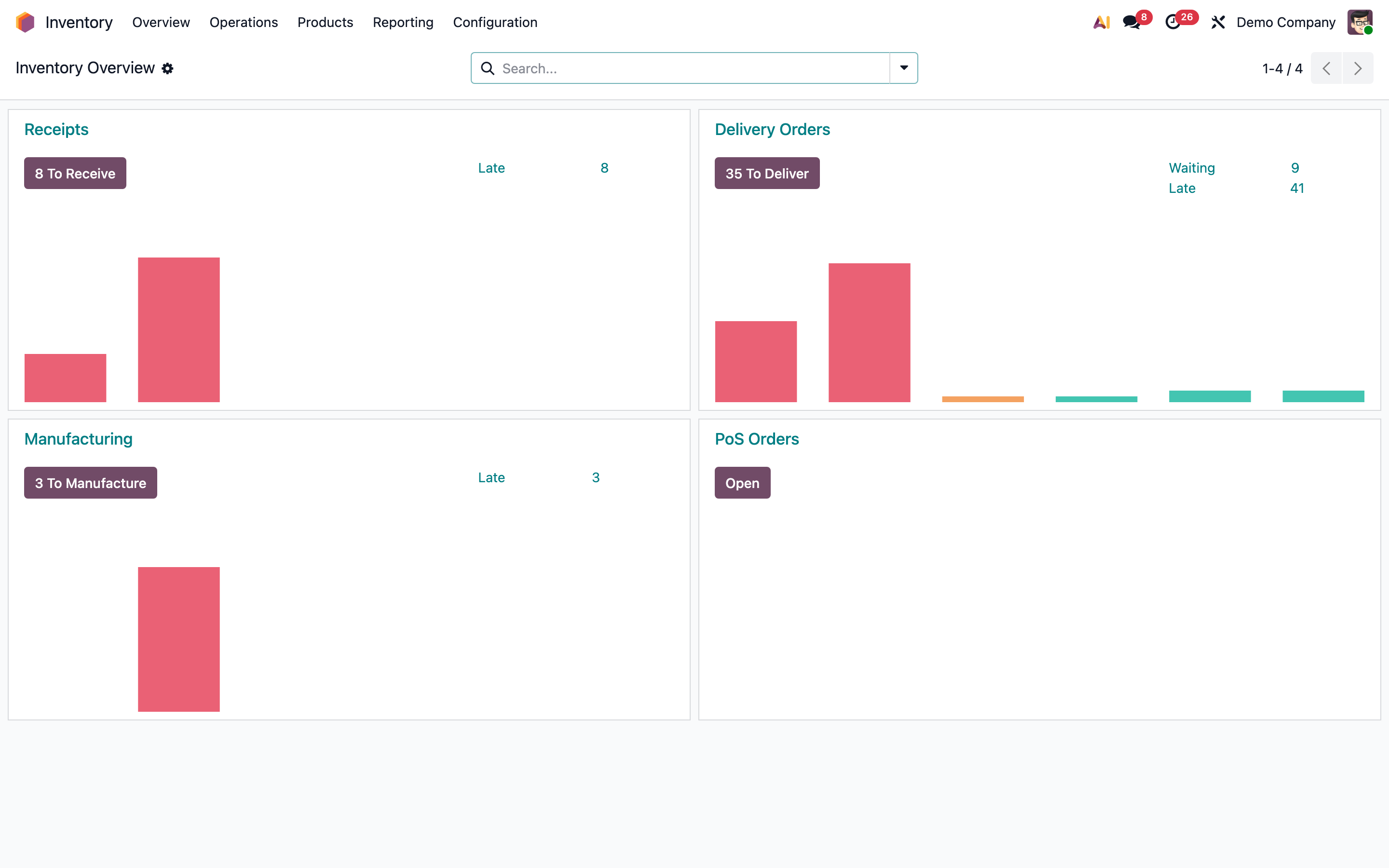Click the 8 To Receive button
This screenshot has width=1389, height=868.
point(75,174)
